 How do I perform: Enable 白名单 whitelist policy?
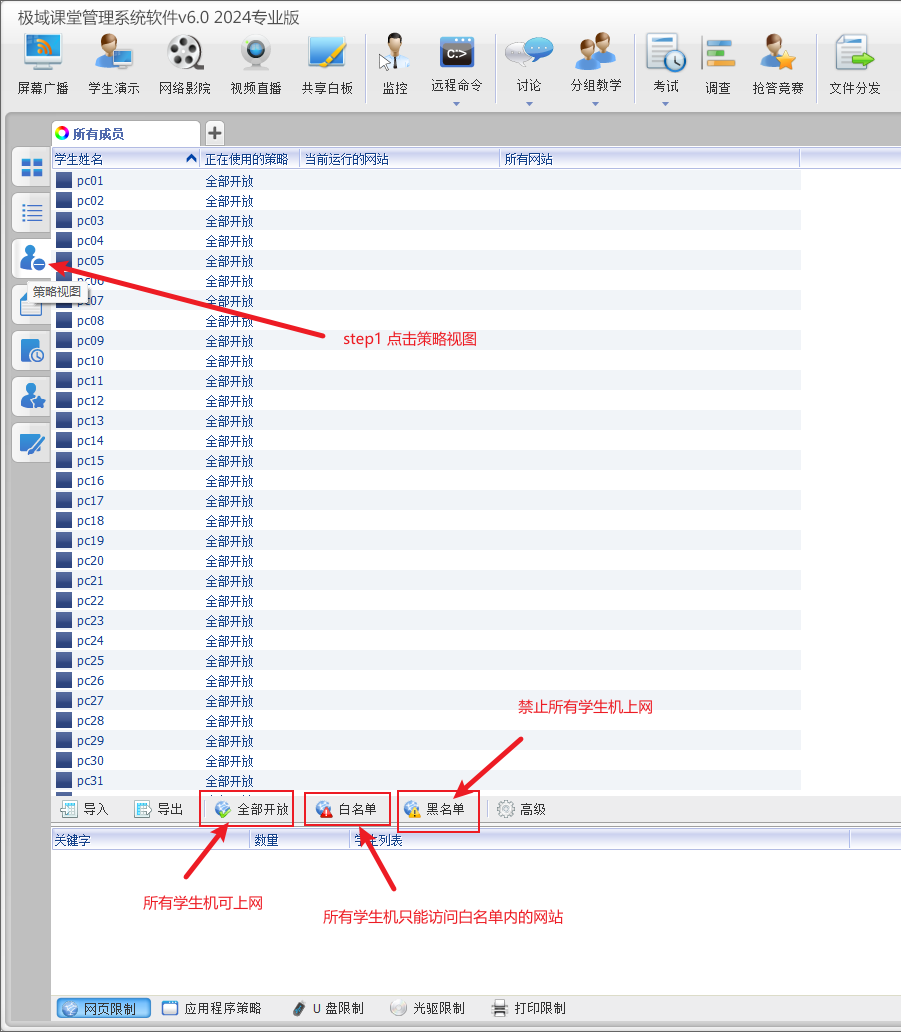(x=347, y=809)
